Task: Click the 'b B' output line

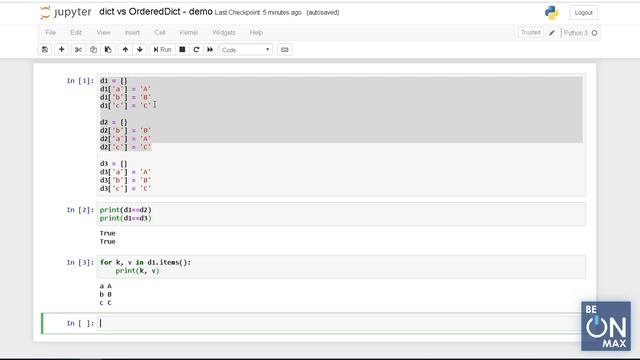Action: click(x=106, y=294)
